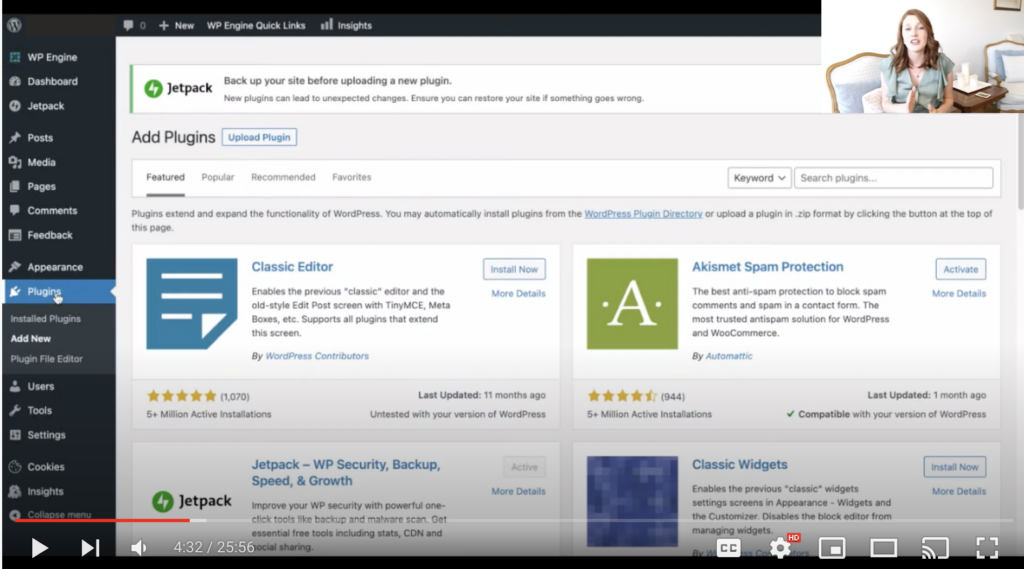The height and width of the screenshot is (569, 1024).
Task: Open comments bubble in admin bar
Action: [x=134, y=25]
